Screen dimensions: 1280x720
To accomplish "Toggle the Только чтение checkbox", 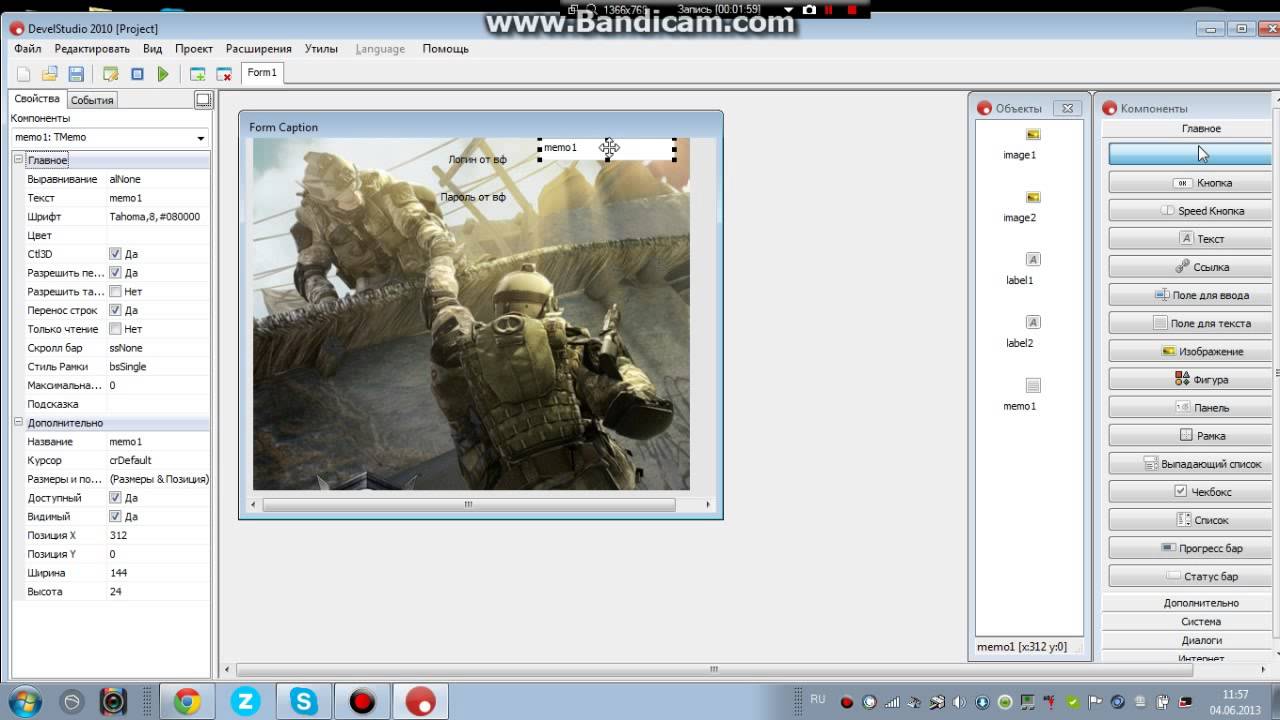I will pyautogui.click(x=115, y=329).
